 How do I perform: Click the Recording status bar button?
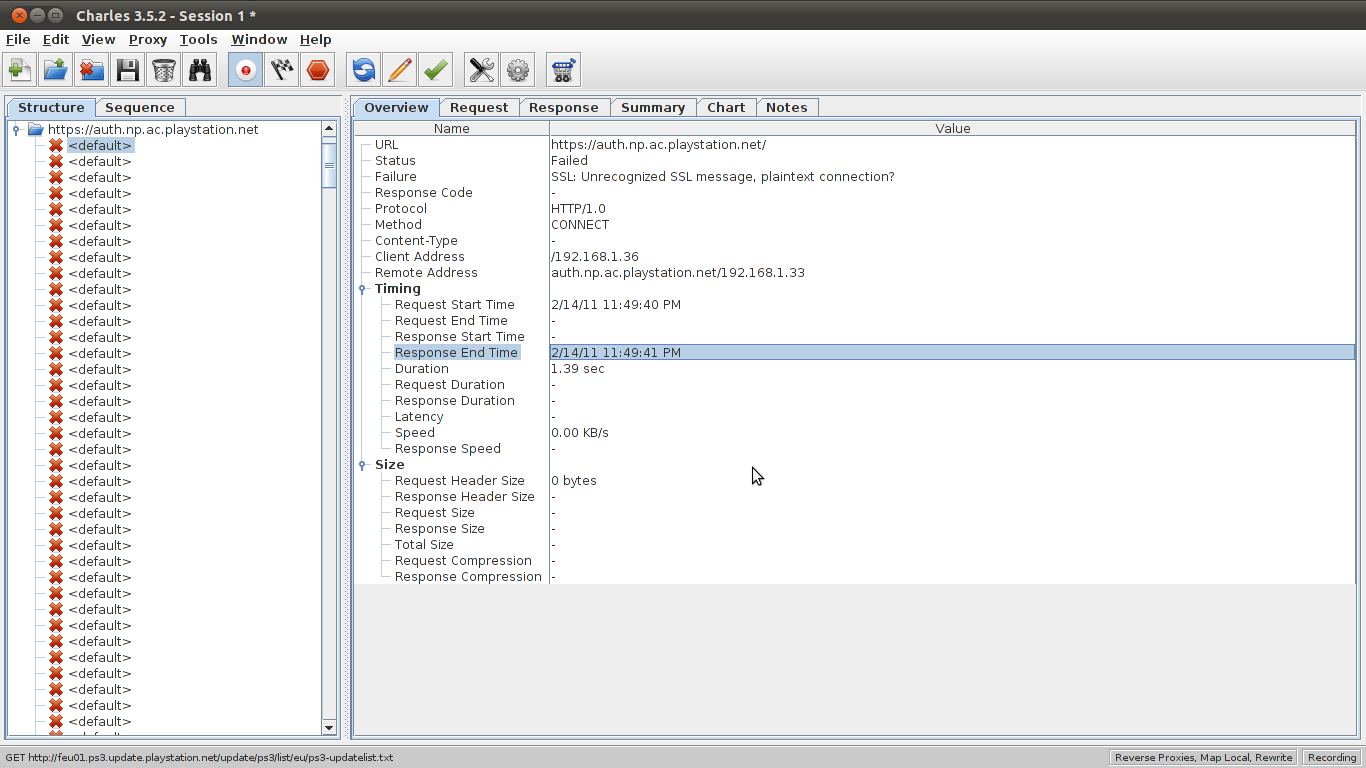1331,758
